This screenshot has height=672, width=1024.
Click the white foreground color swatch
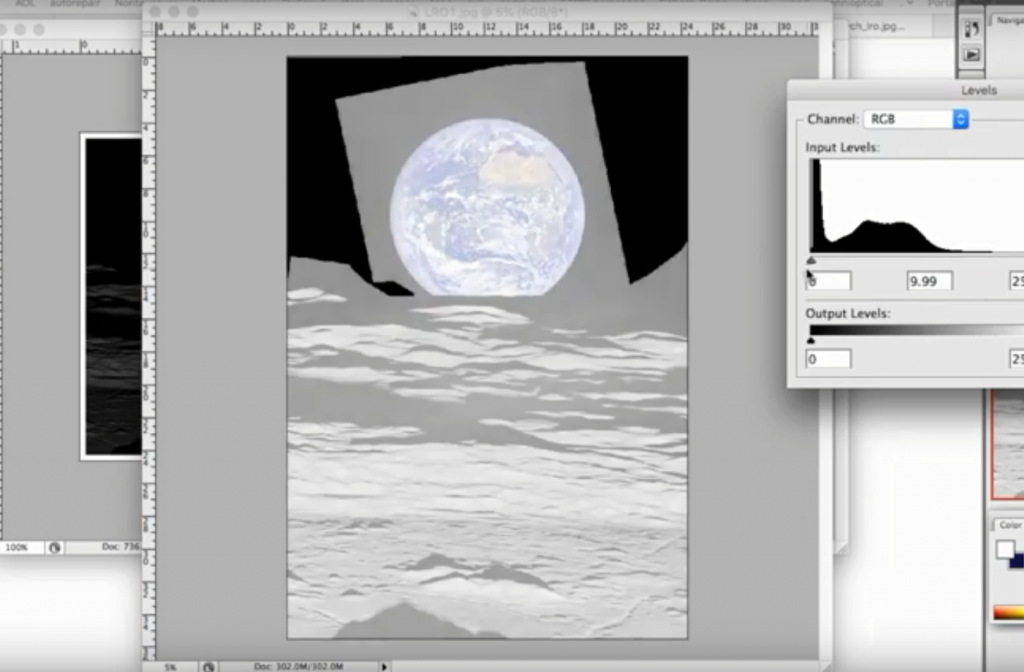(1005, 550)
